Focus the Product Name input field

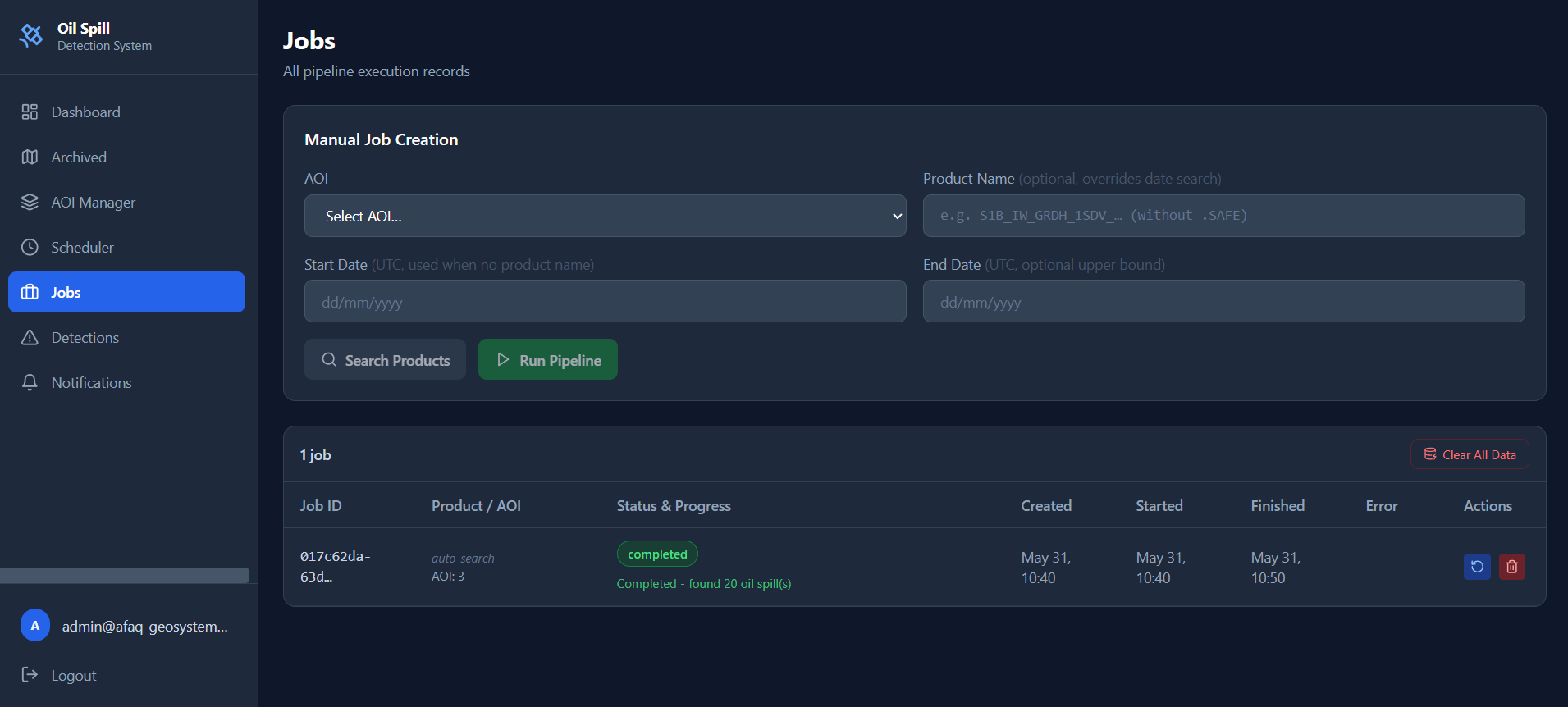tap(1223, 216)
